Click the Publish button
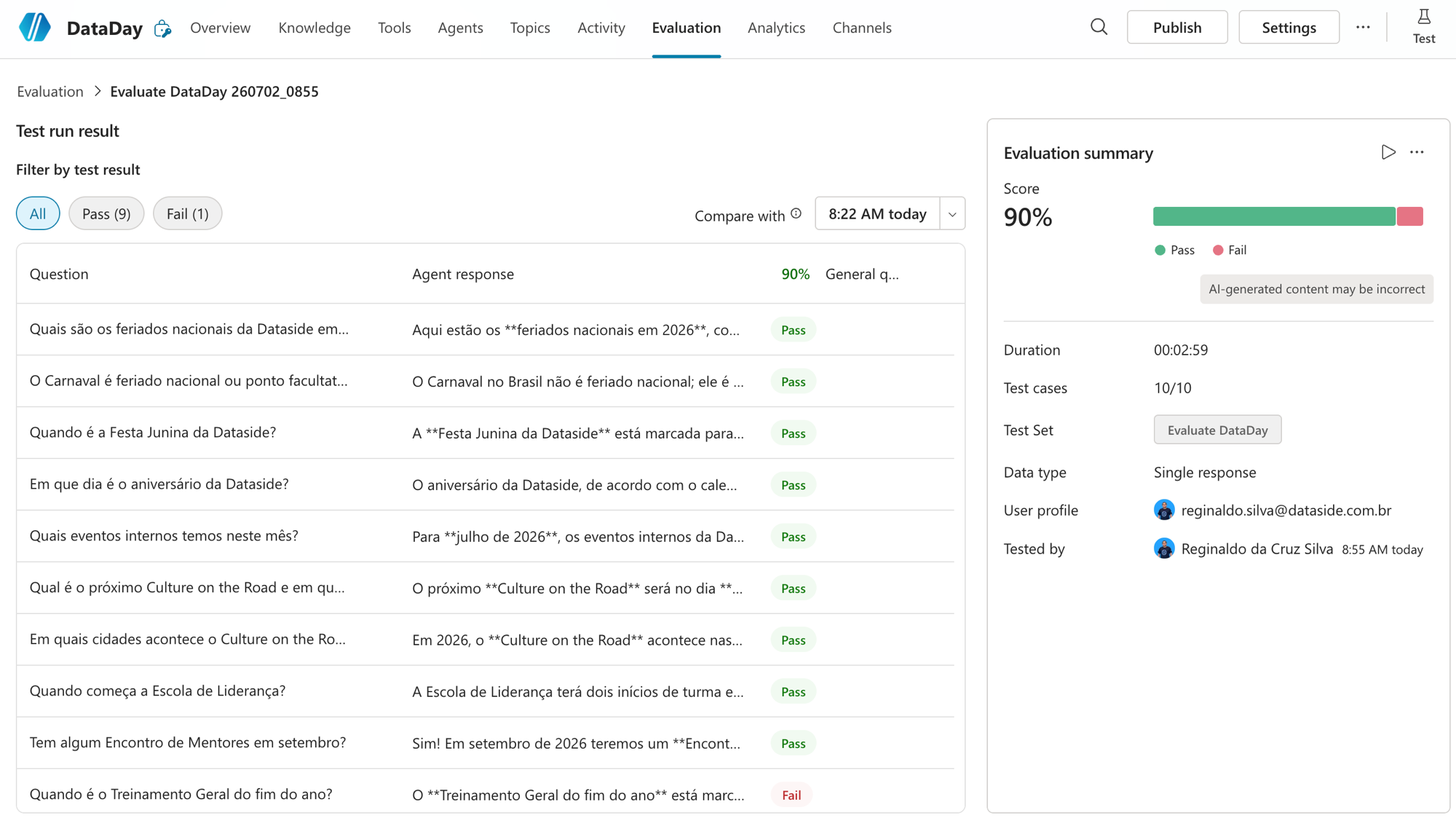This screenshot has width=1456, height=823. click(x=1177, y=28)
